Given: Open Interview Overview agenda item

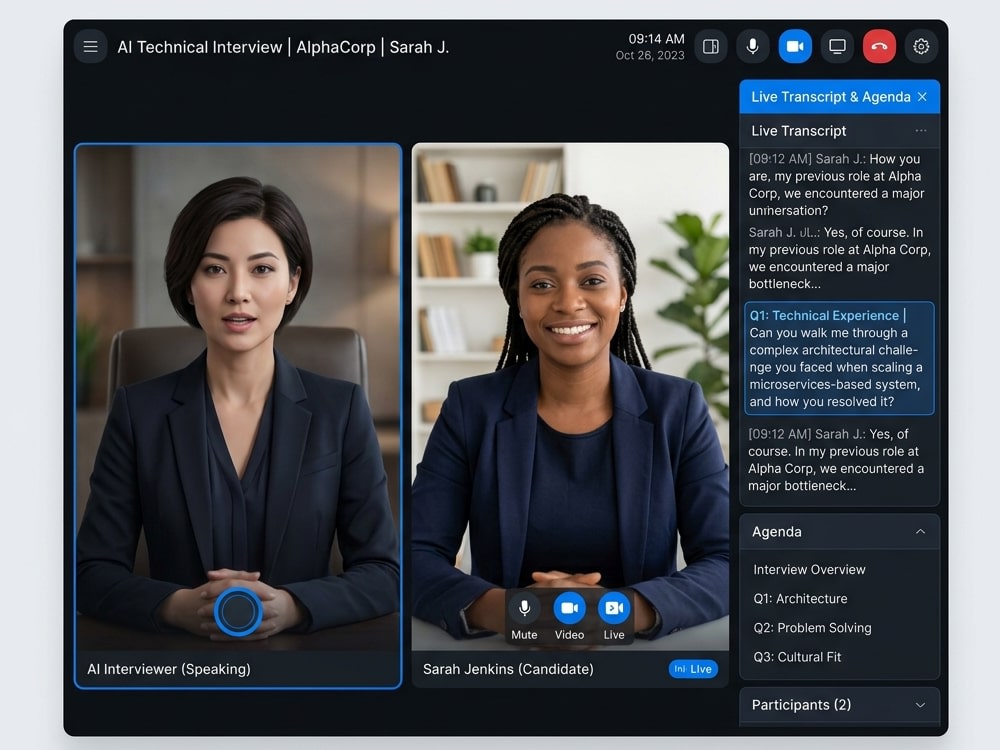Looking at the screenshot, I should [809, 570].
